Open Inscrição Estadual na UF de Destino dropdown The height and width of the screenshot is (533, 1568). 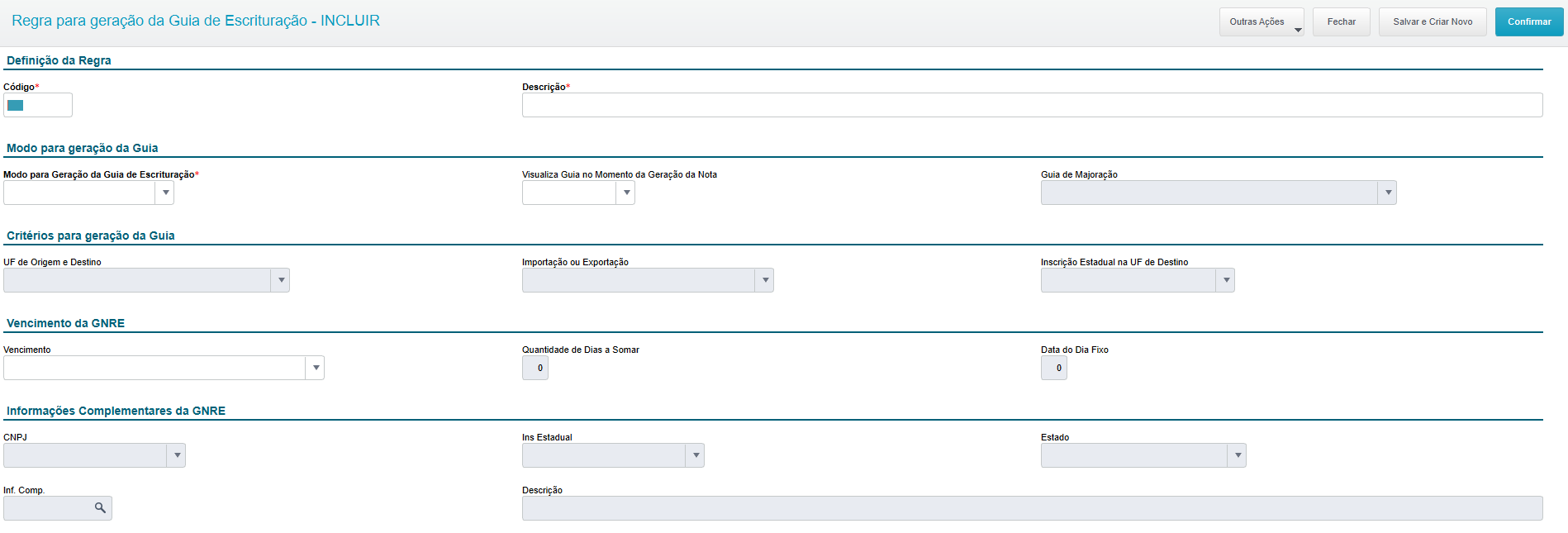(x=1226, y=280)
